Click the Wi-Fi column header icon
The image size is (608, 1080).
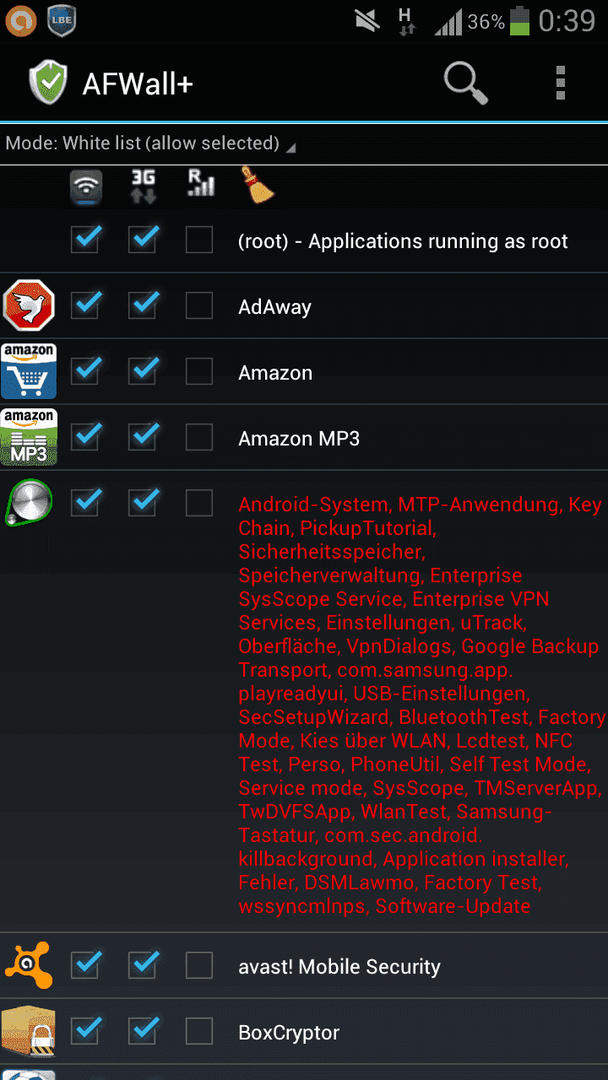coord(85,187)
